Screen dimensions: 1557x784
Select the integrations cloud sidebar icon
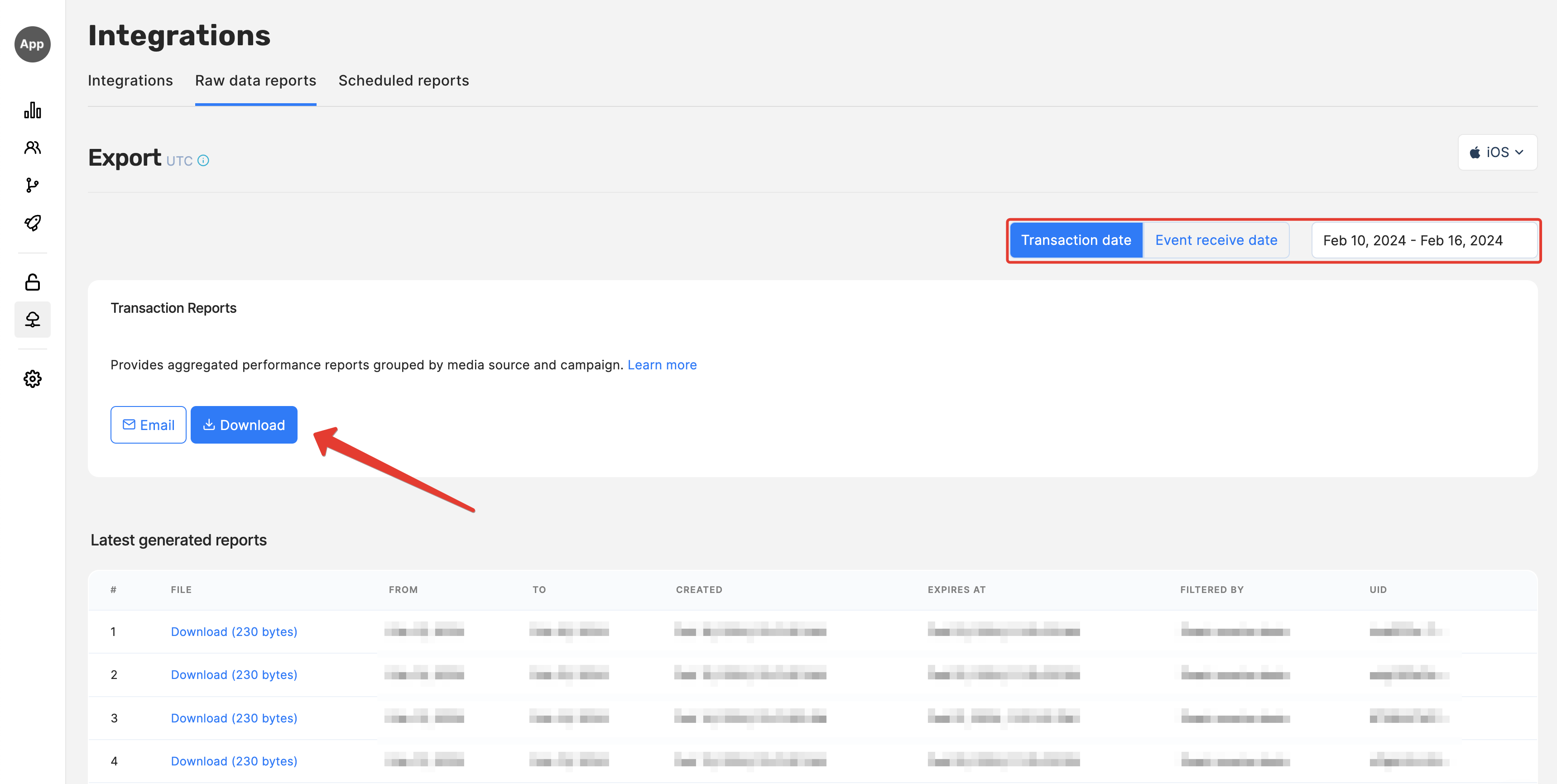pyautogui.click(x=33, y=319)
